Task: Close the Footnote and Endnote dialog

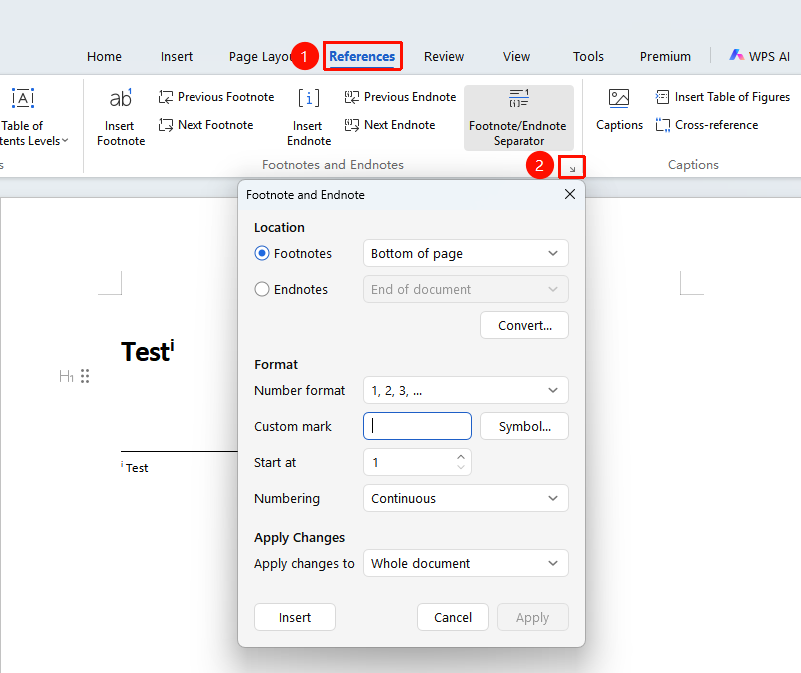Action: tap(570, 195)
